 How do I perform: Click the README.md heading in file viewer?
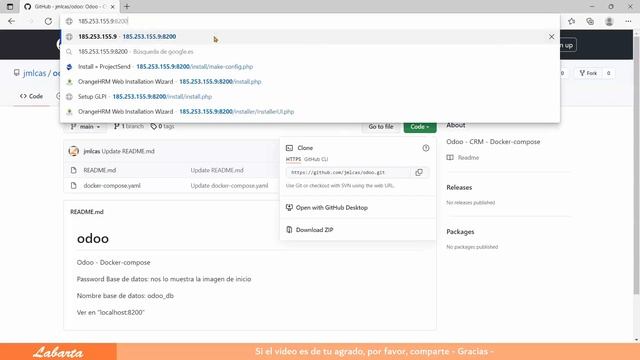click(87, 212)
